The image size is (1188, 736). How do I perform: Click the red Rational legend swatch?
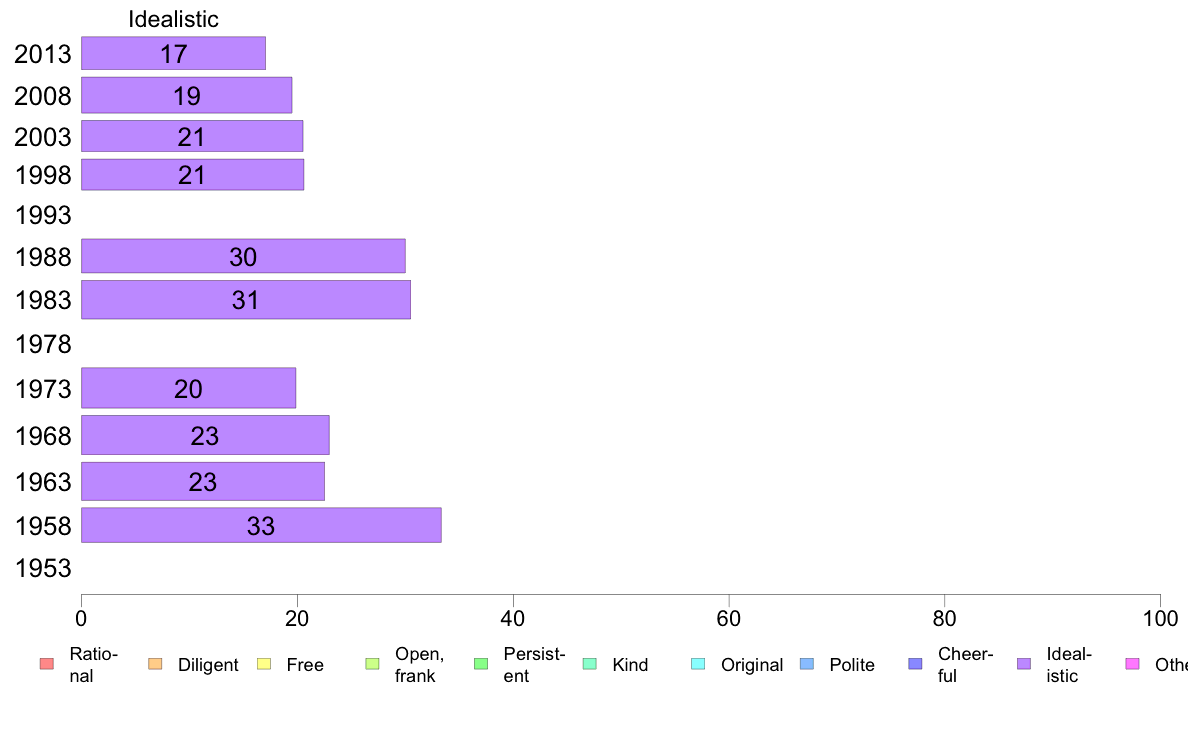tap(47, 664)
